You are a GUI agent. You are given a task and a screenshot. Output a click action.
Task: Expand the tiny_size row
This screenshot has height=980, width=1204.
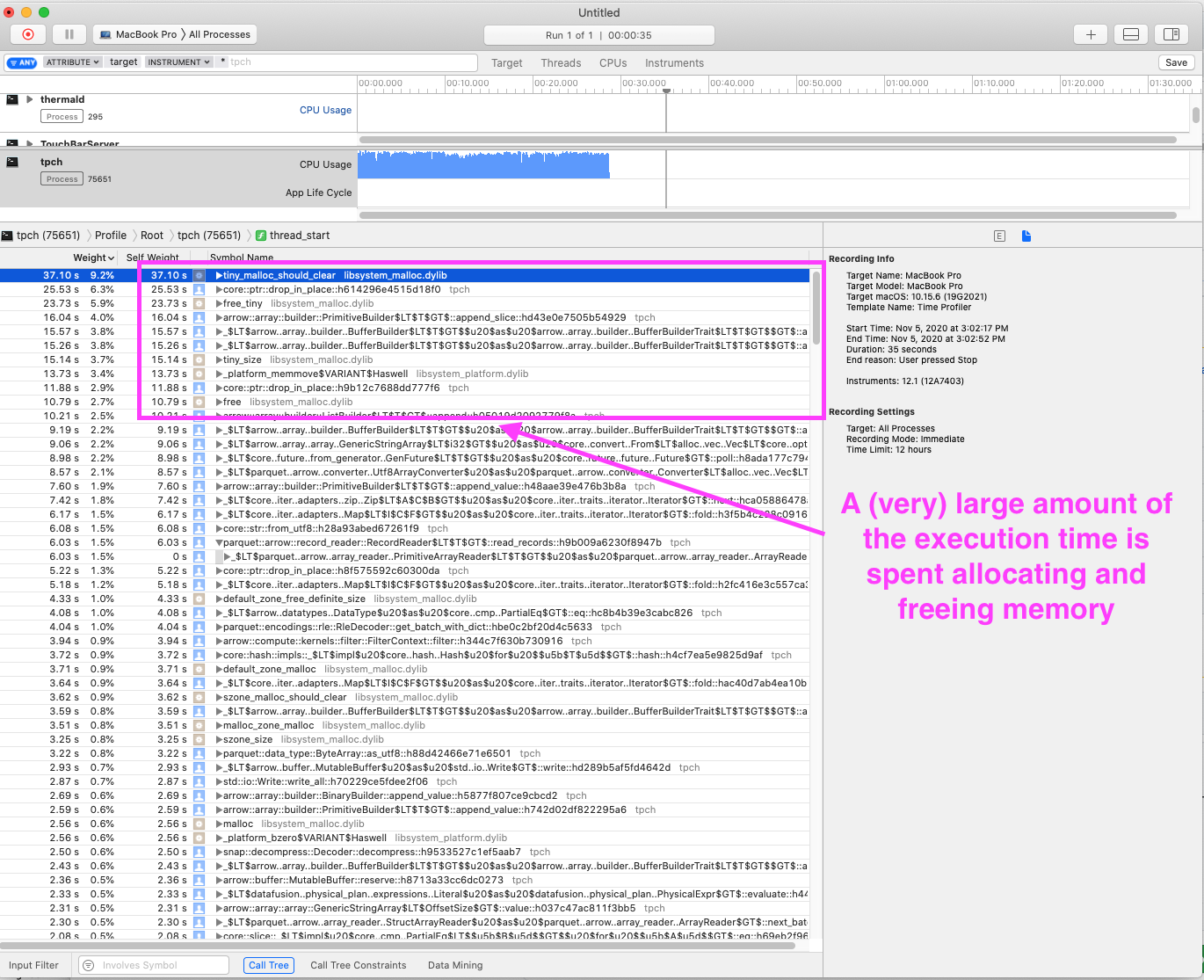[x=219, y=359]
